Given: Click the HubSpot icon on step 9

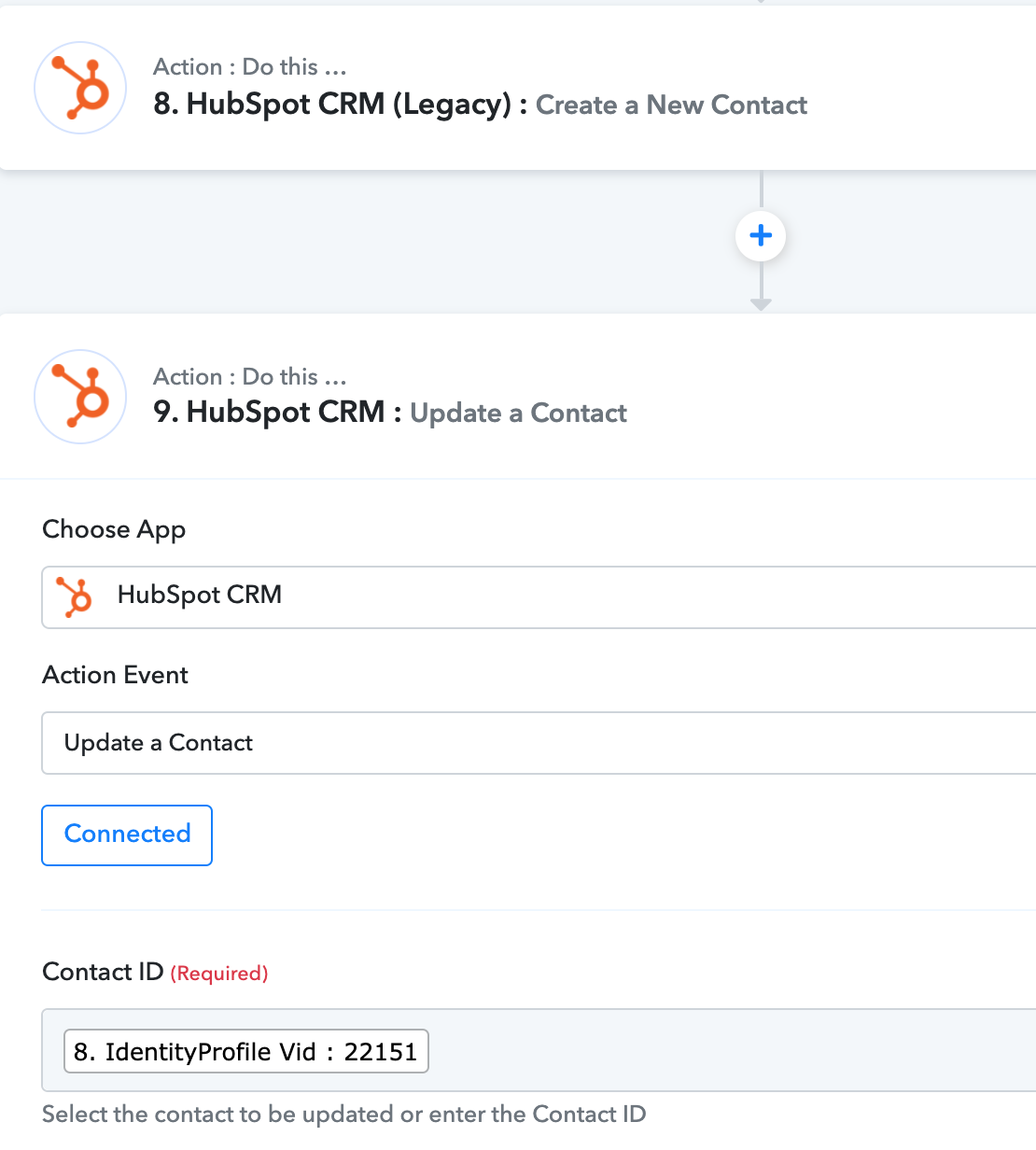Looking at the screenshot, I should click(x=80, y=397).
